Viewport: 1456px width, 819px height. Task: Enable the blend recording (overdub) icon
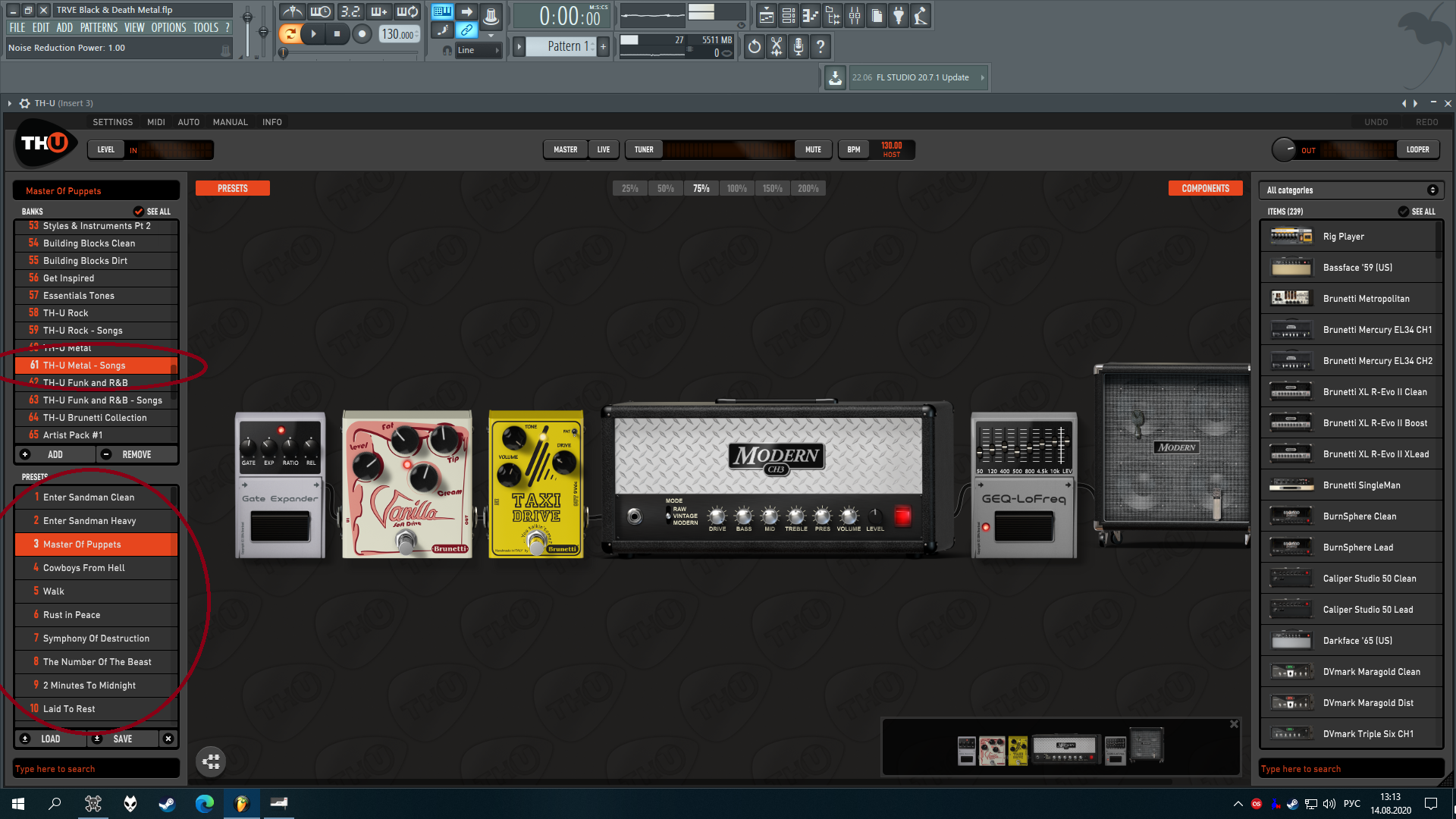[x=378, y=12]
